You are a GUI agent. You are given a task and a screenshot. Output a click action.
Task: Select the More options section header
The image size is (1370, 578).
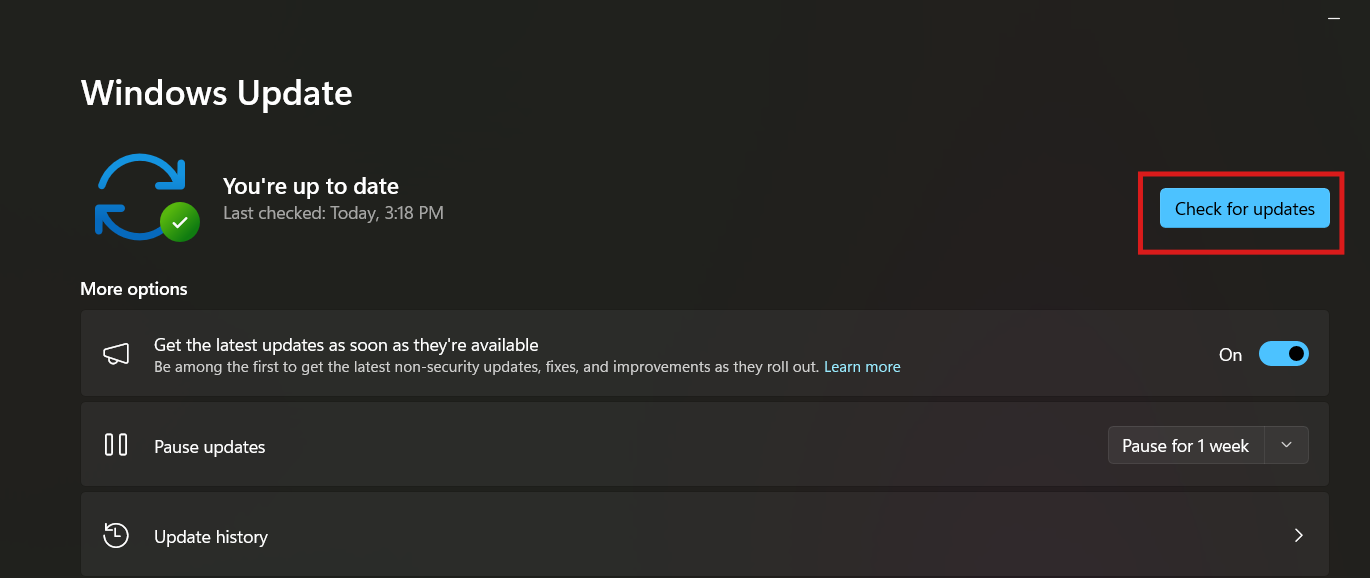click(x=133, y=288)
